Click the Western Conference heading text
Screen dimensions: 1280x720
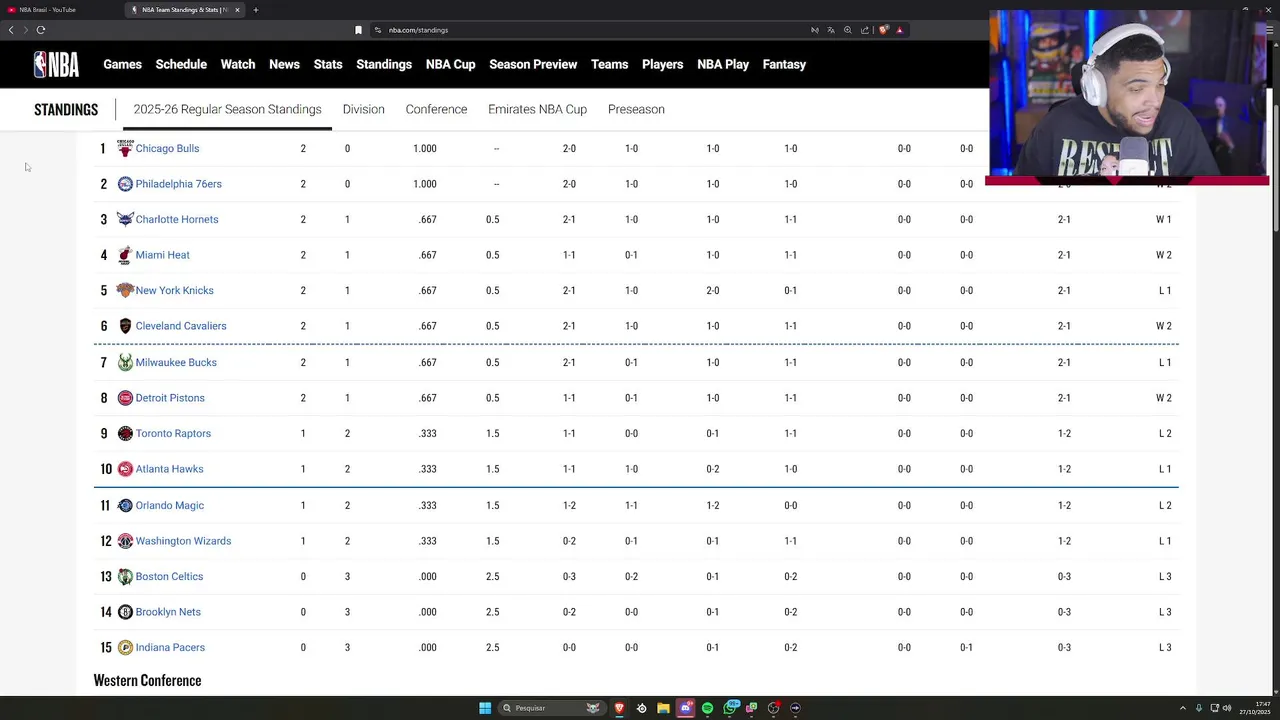coord(147,680)
